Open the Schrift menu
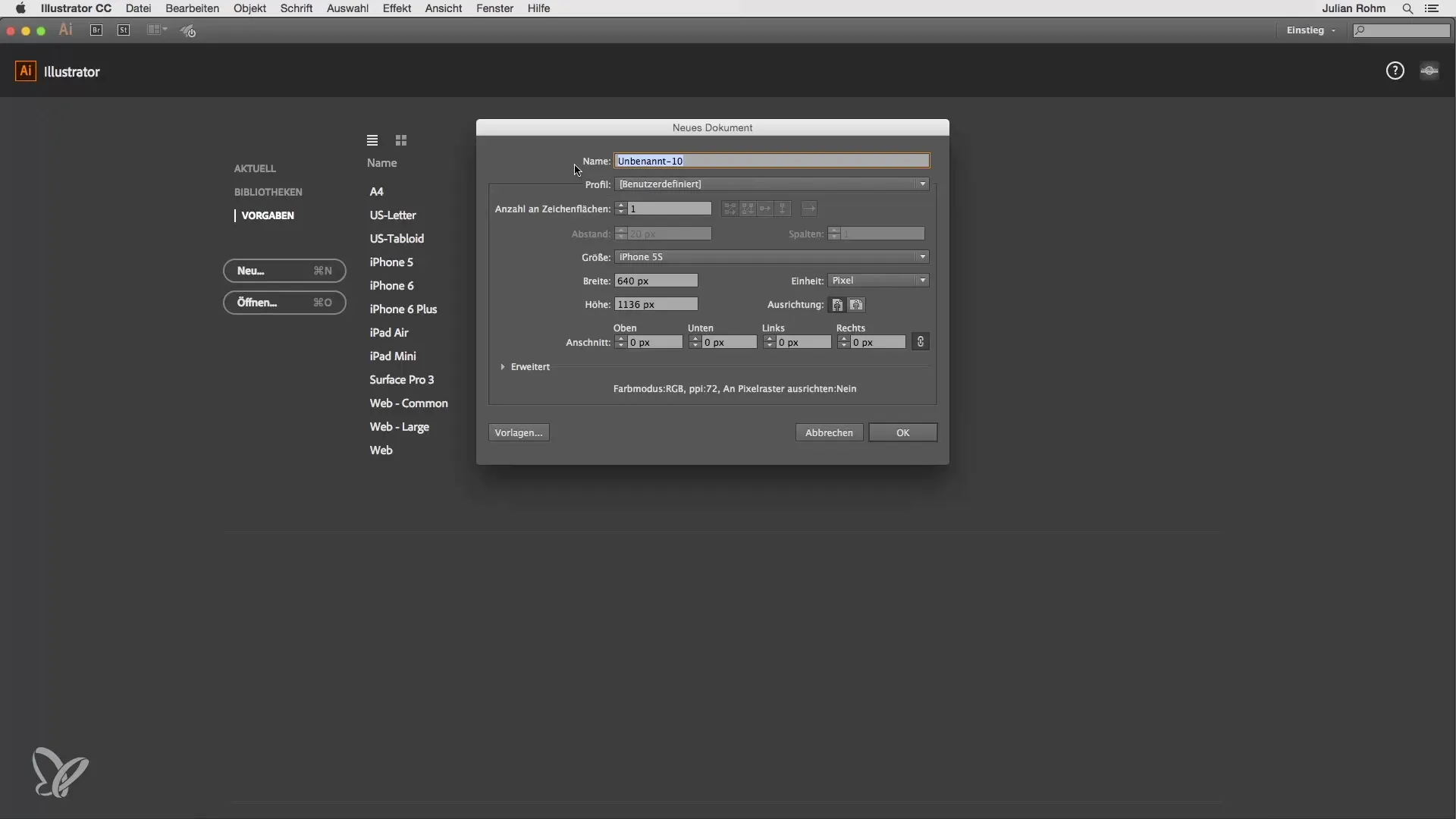This screenshot has width=1456, height=819. point(297,8)
